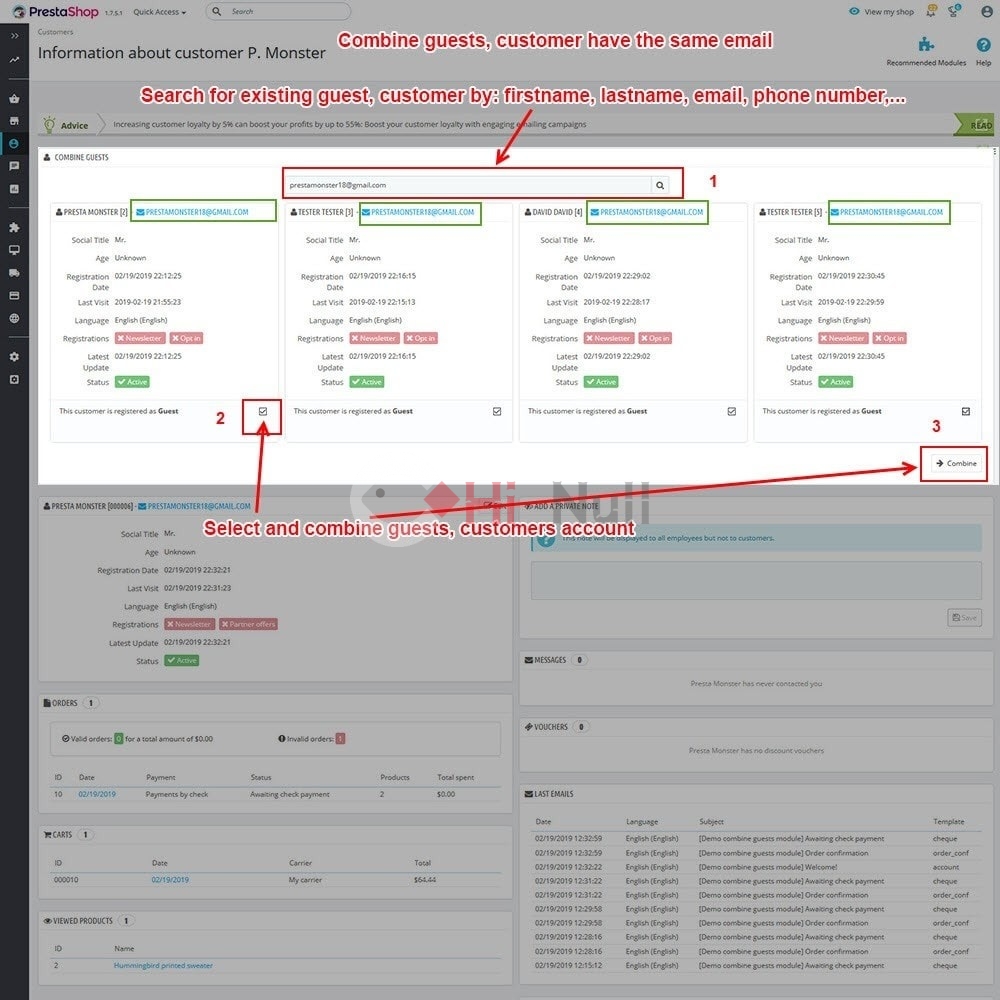The width and height of the screenshot is (1000, 1000).
Task: Click the Combine button
Action: pos(955,464)
